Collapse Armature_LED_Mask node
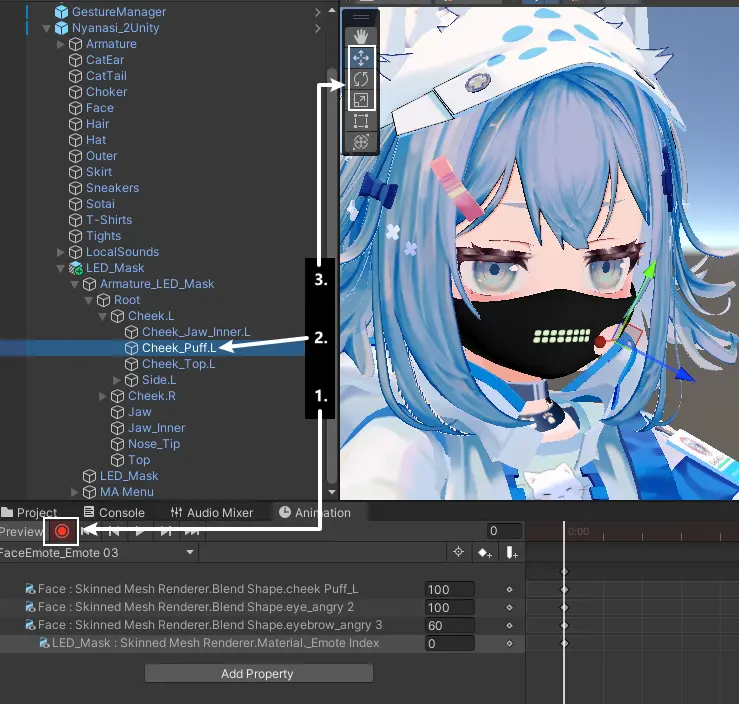 coord(74,284)
